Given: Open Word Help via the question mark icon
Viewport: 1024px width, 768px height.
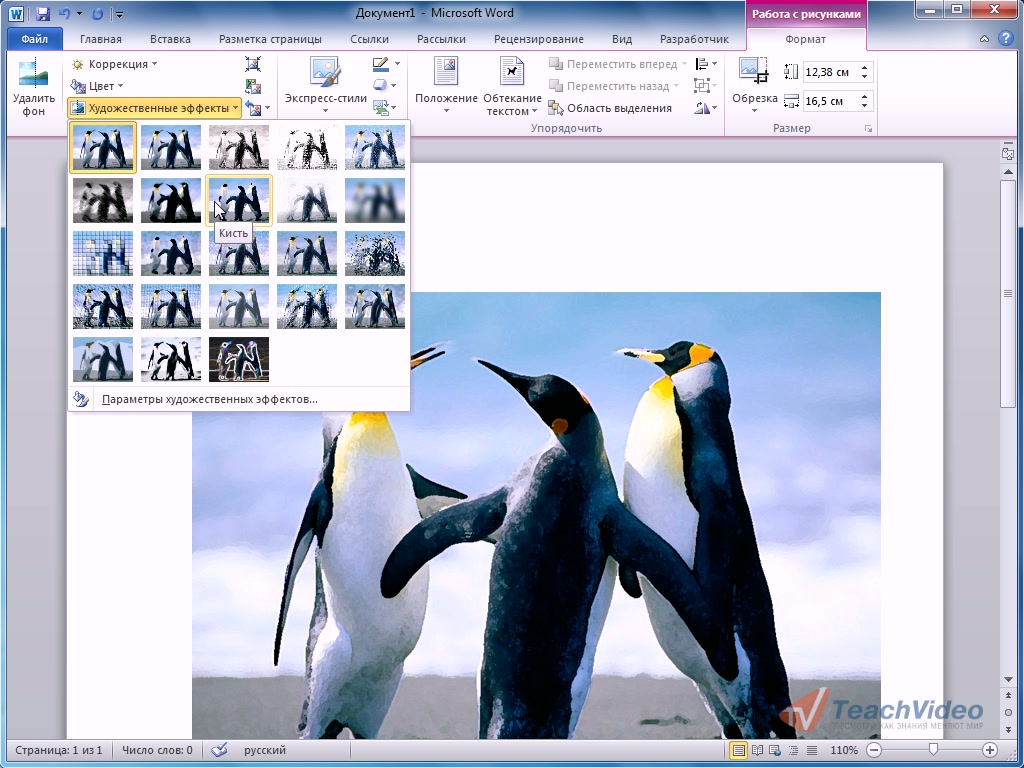Looking at the screenshot, I should click(1006, 39).
